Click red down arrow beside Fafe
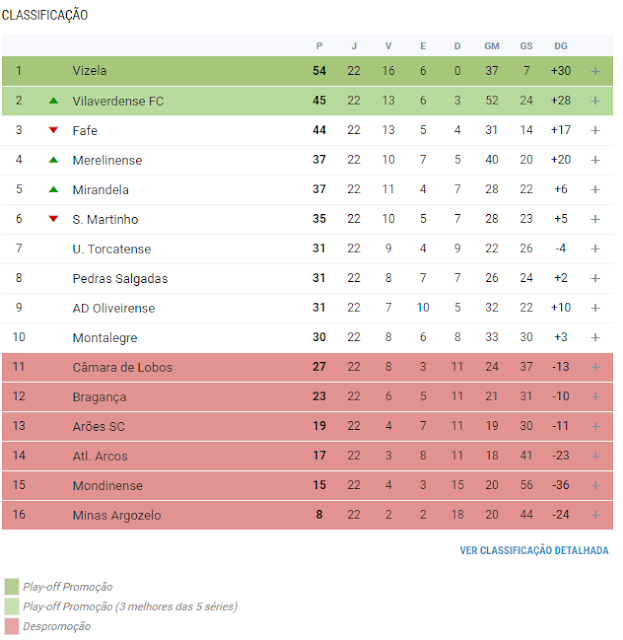This screenshot has height=640, width=623. pyautogui.click(x=53, y=130)
